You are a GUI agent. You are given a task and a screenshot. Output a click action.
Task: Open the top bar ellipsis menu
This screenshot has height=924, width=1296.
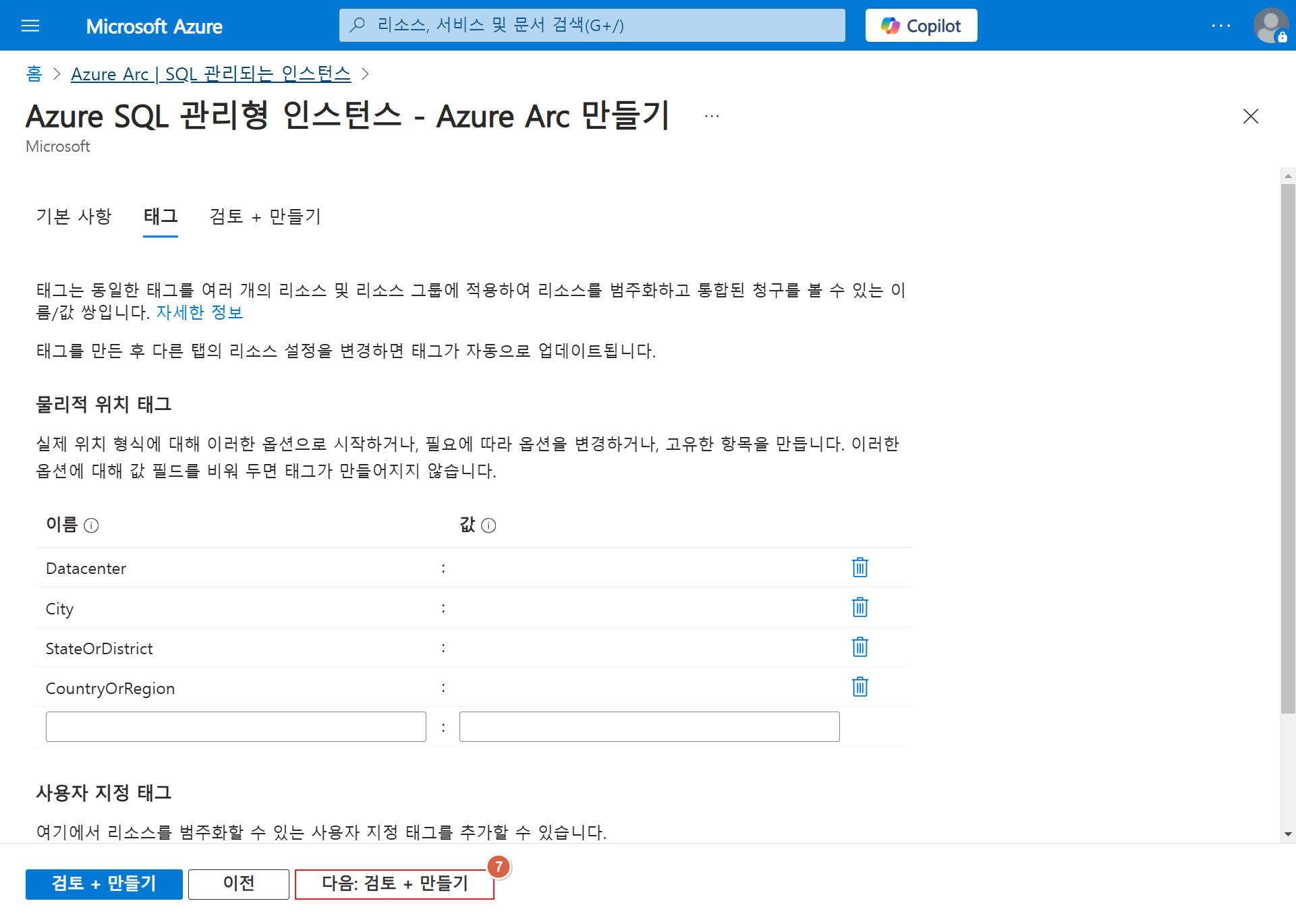coord(1220,26)
